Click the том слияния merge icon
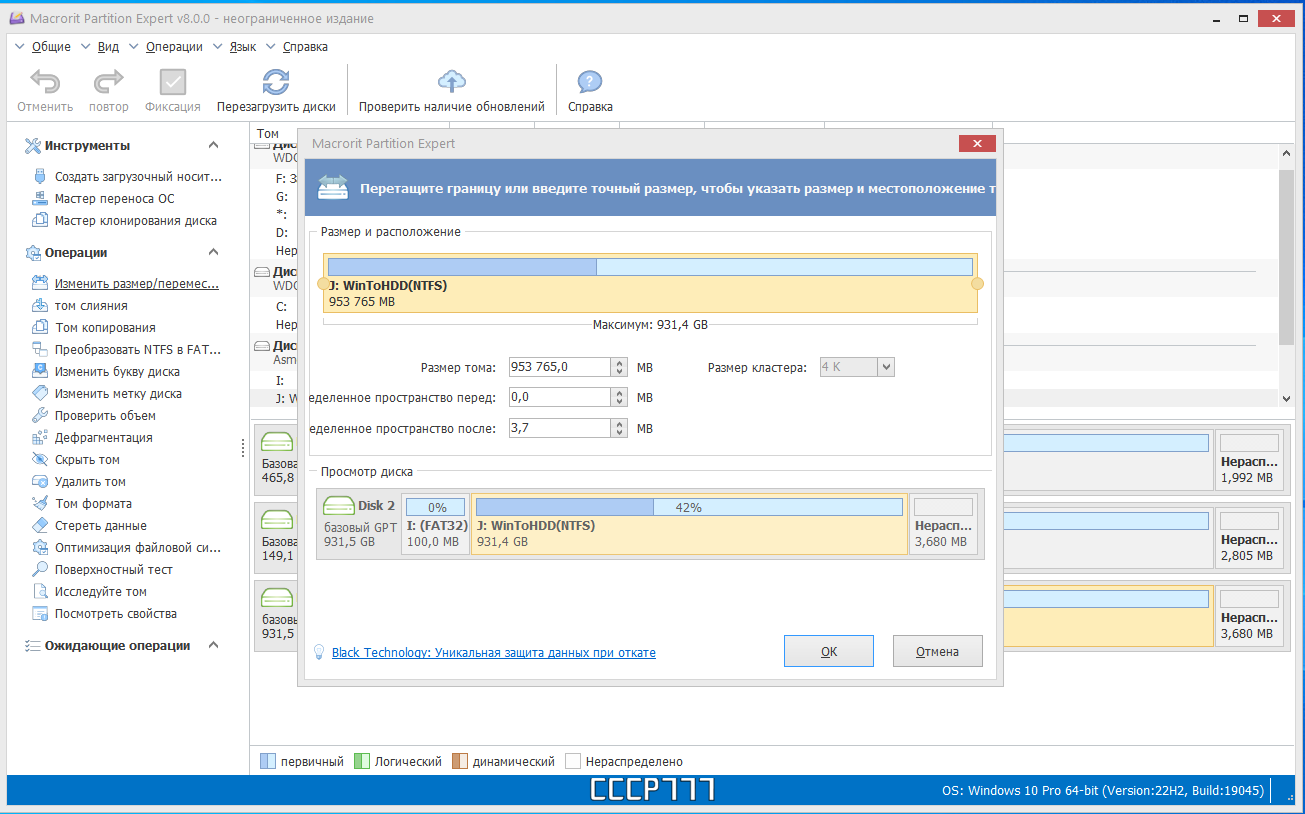Screen dimensions: 1305x814 40,305
